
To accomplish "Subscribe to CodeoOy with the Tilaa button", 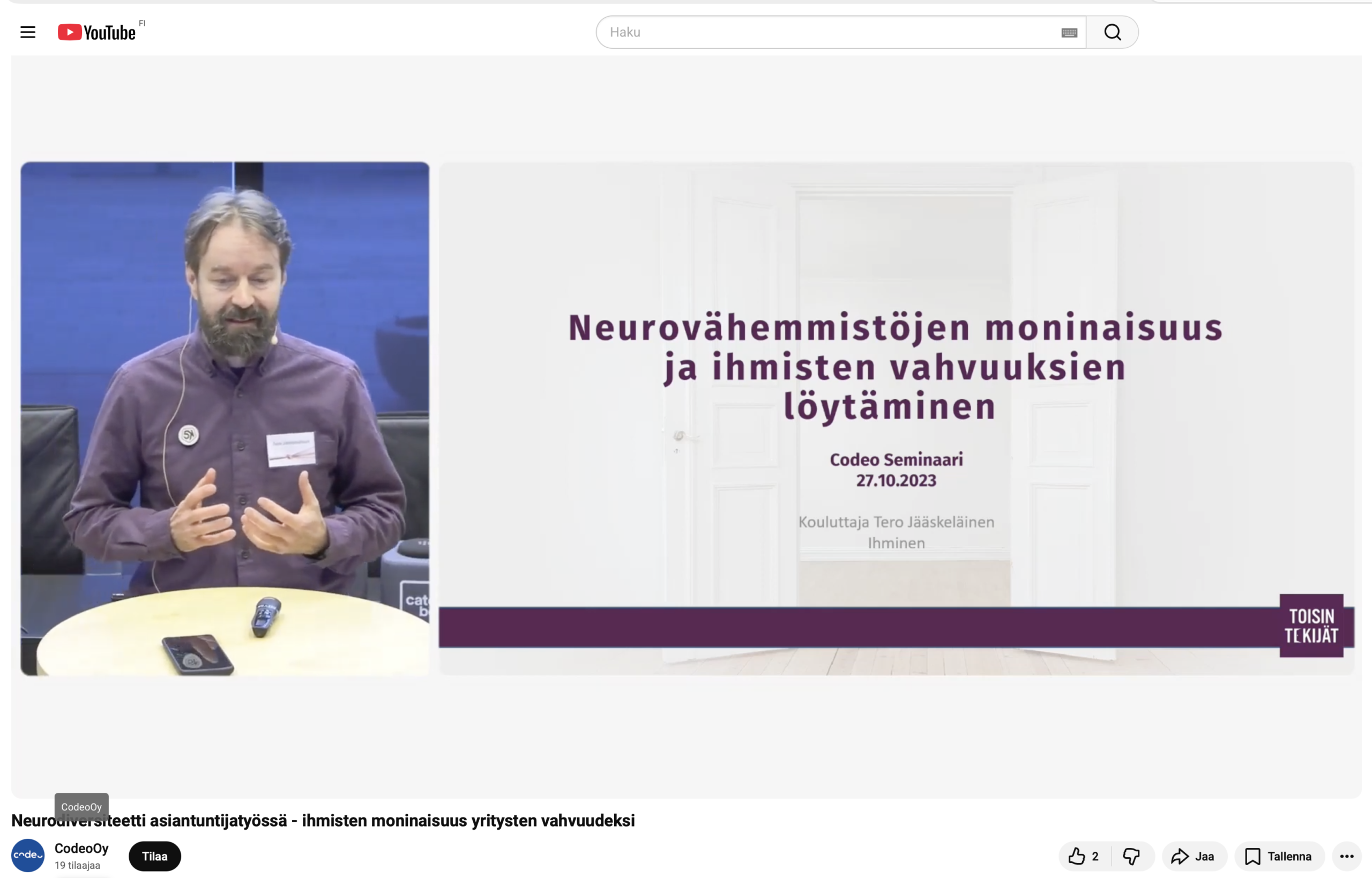I will (x=154, y=856).
